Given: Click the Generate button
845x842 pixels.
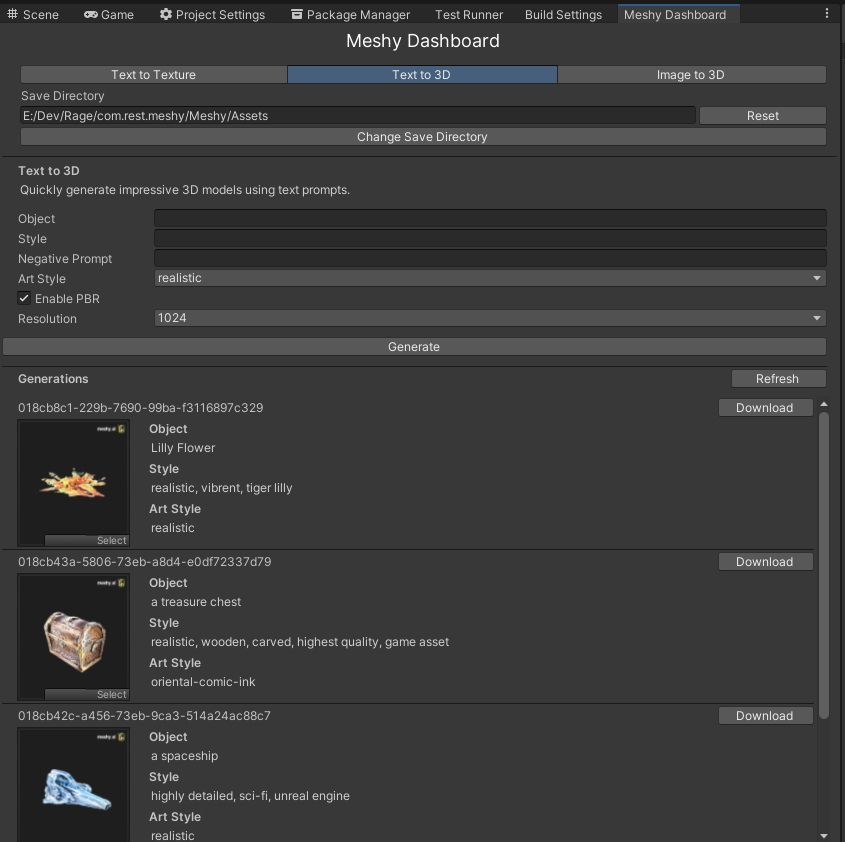Looking at the screenshot, I should click(413, 346).
